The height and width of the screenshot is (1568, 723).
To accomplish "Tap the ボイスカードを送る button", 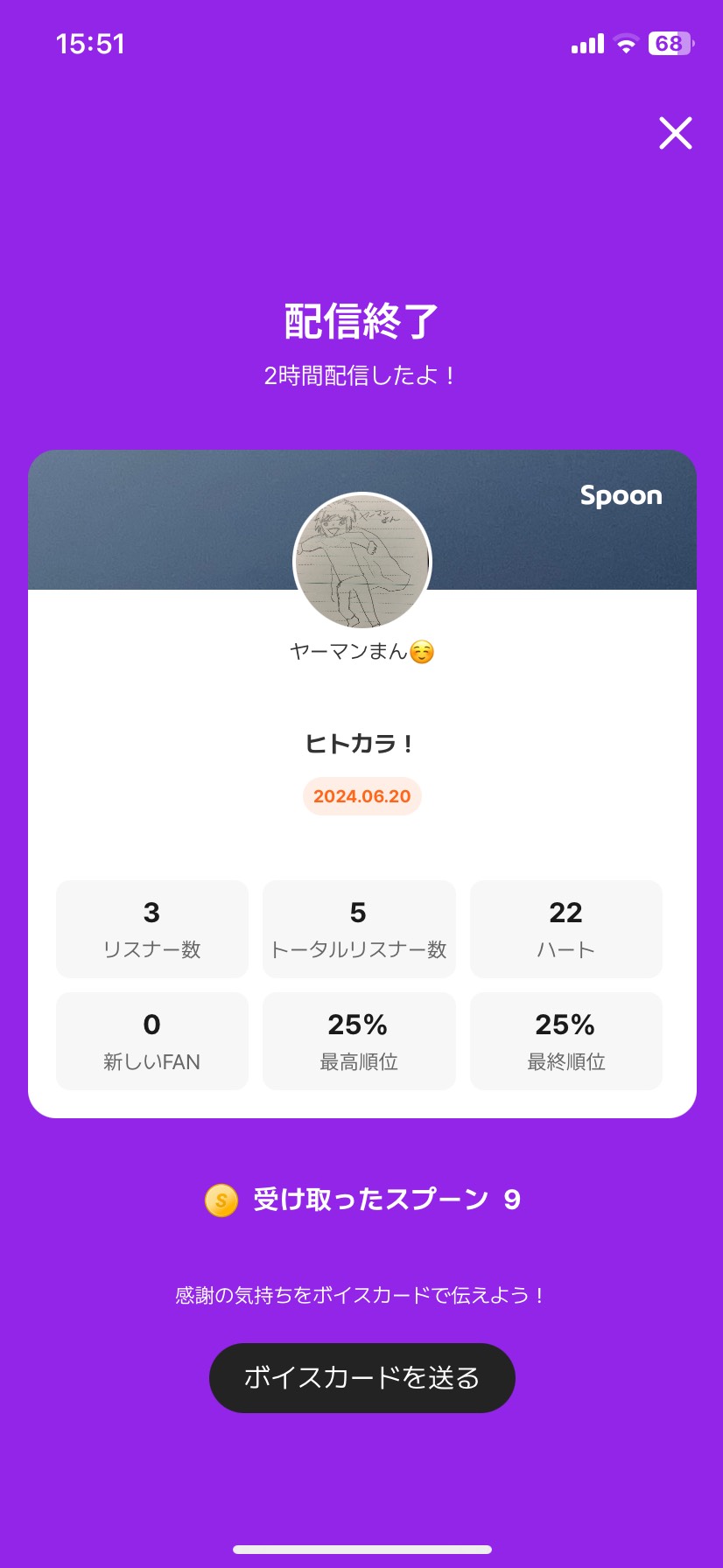I will click(361, 1377).
